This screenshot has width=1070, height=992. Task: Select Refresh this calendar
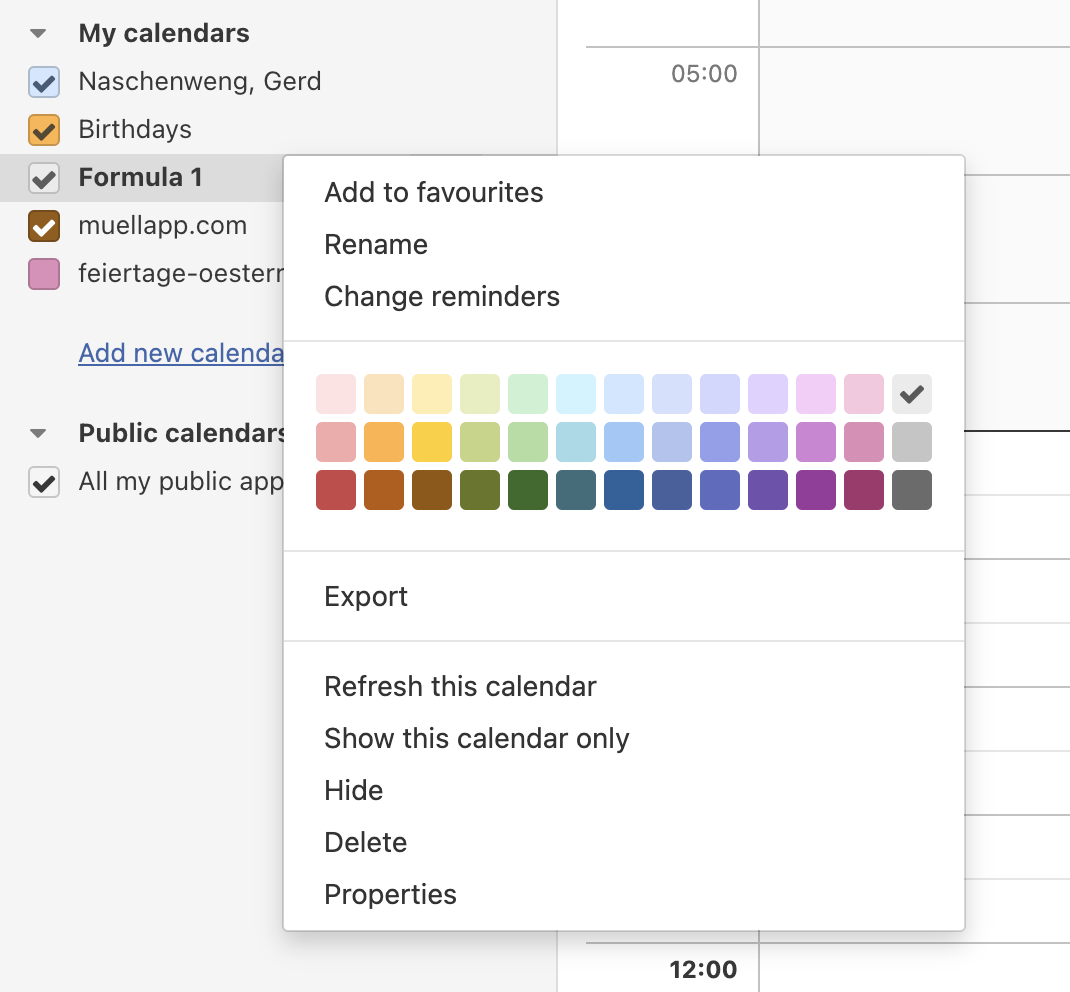point(460,686)
